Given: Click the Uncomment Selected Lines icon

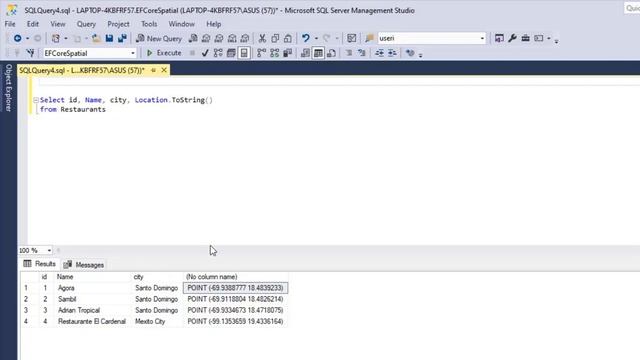Looking at the screenshot, I should (x=362, y=53).
